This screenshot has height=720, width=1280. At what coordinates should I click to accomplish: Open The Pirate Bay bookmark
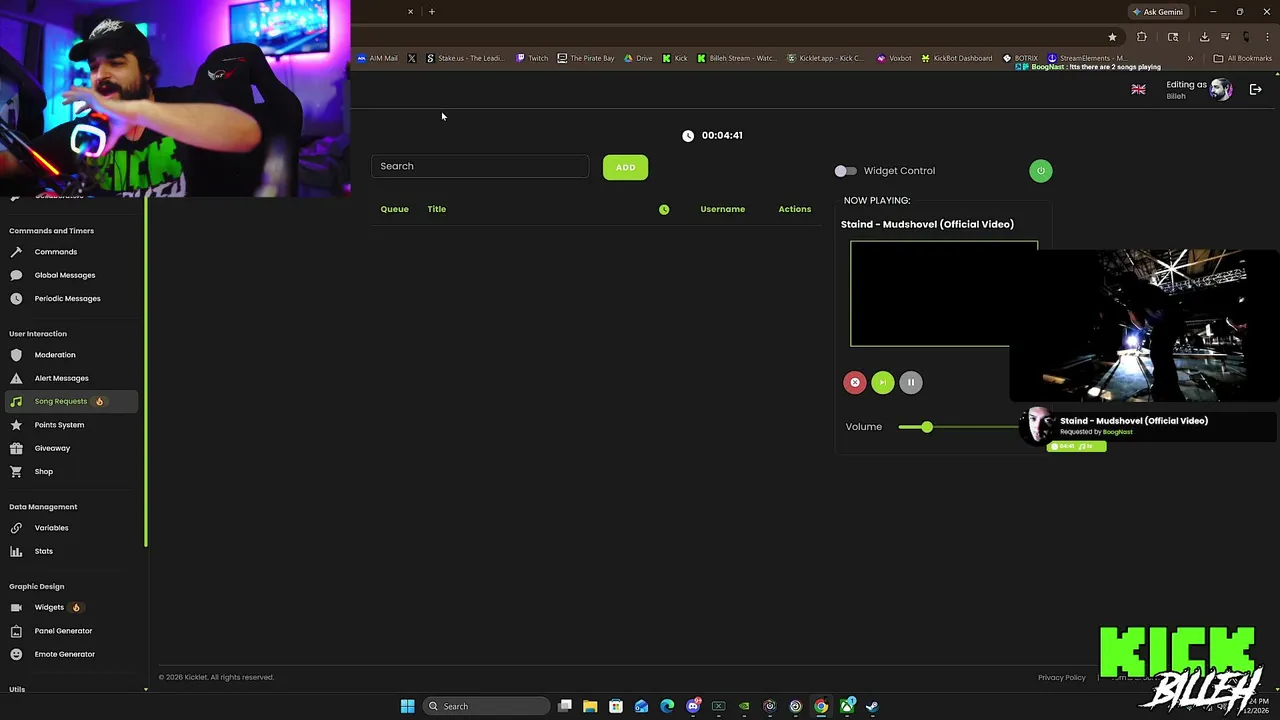pyautogui.click(x=586, y=58)
